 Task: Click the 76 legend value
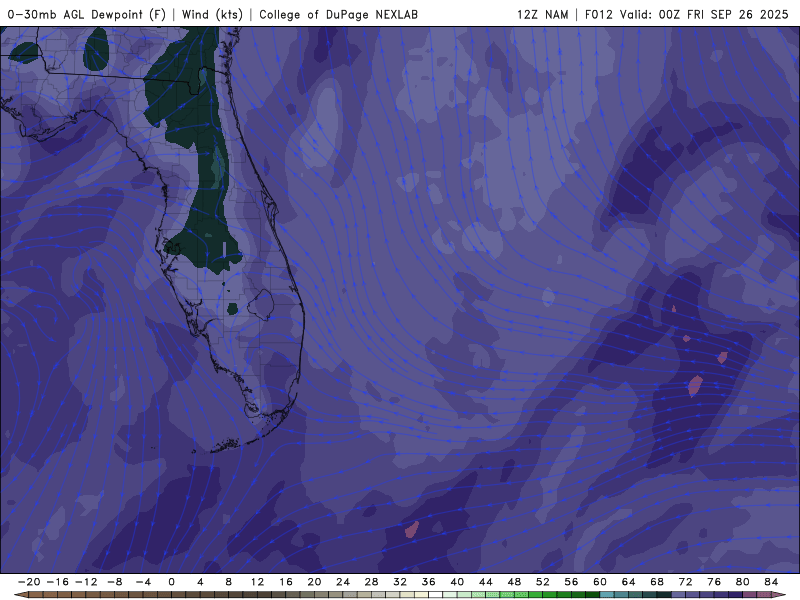tap(714, 582)
